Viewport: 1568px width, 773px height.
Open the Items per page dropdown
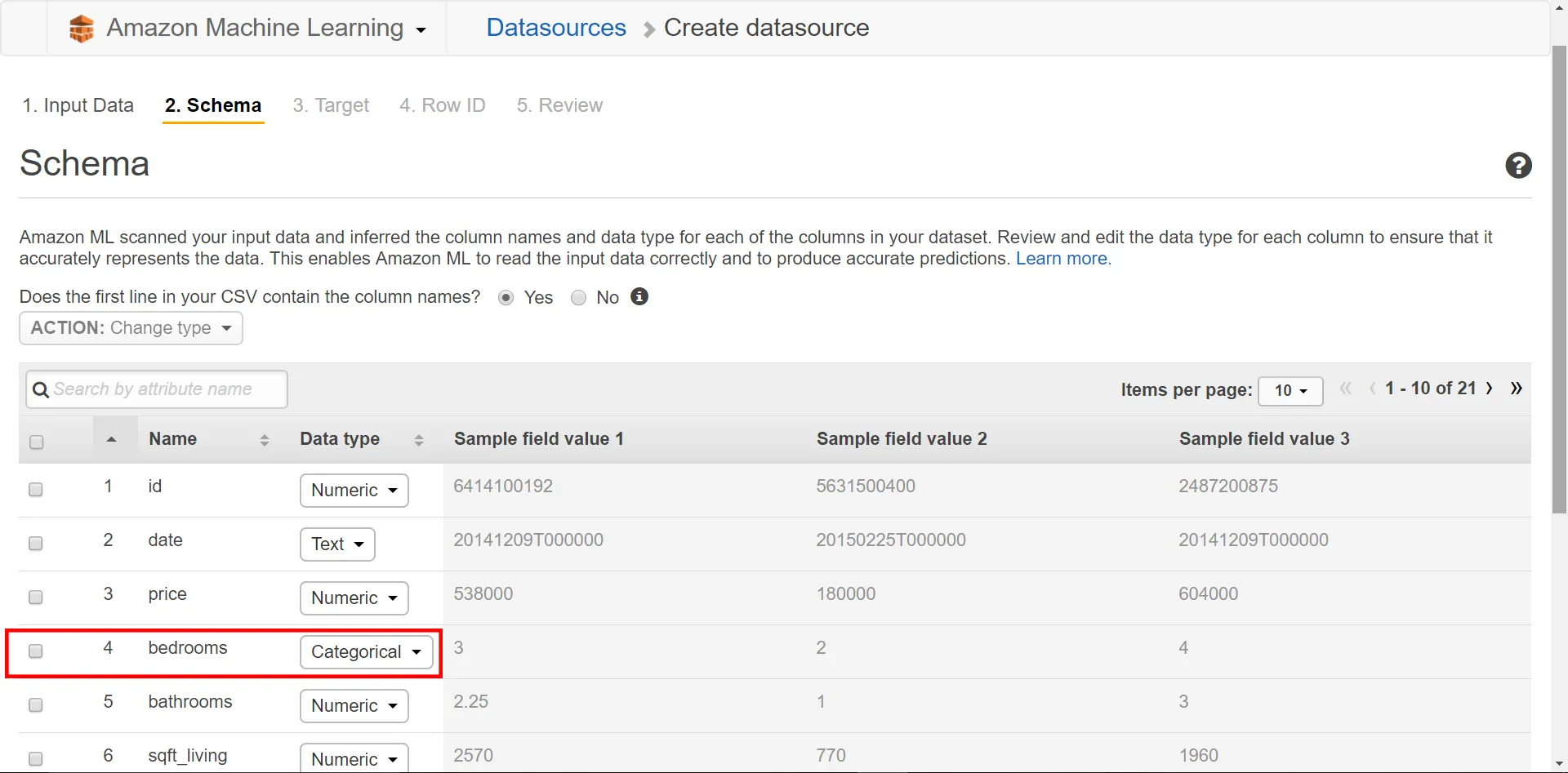(1290, 390)
